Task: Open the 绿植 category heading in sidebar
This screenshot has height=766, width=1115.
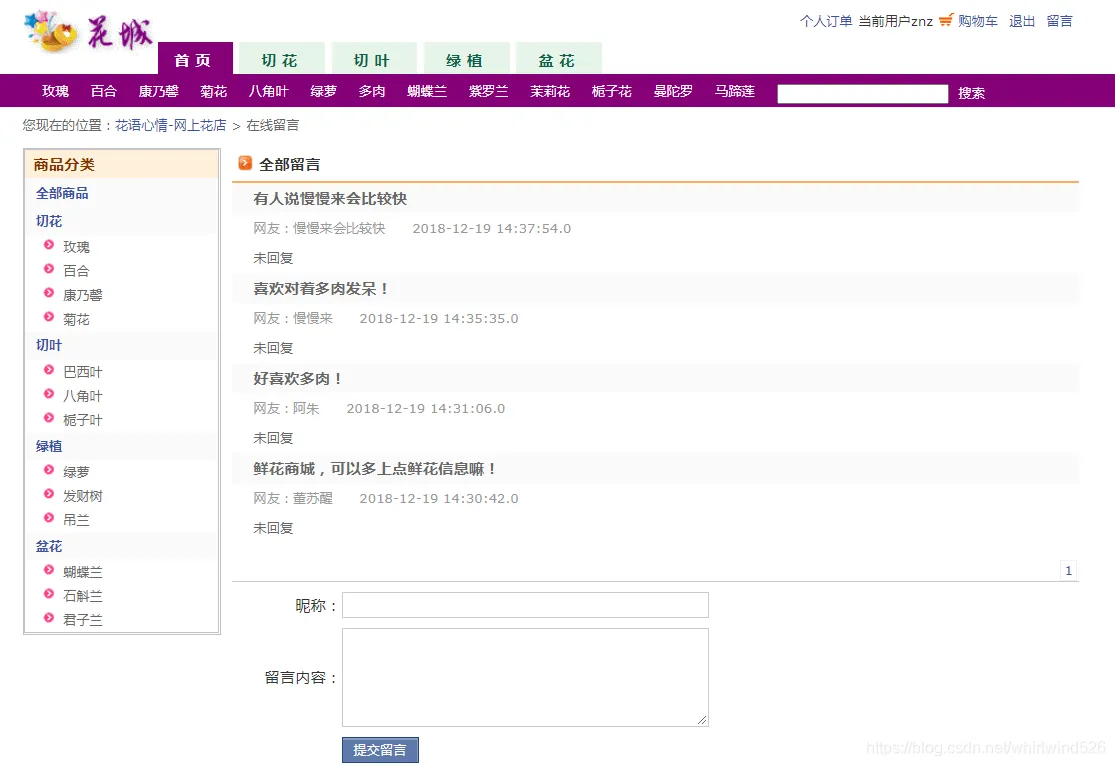Action: point(49,446)
